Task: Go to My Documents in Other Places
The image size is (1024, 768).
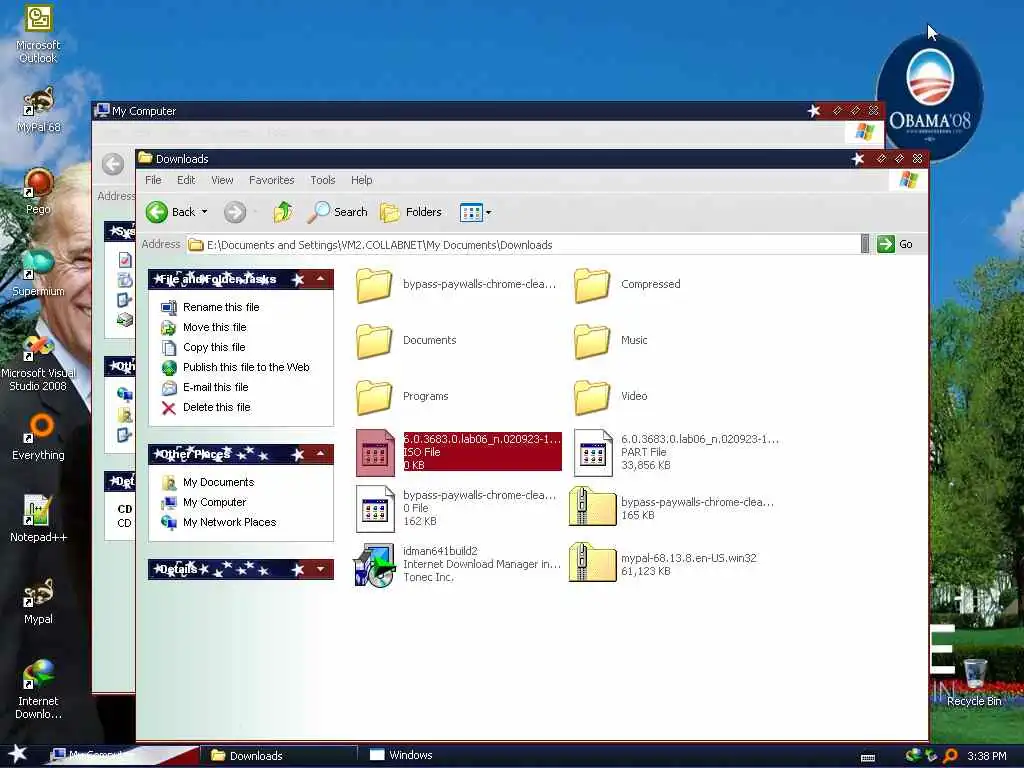Action: (218, 483)
